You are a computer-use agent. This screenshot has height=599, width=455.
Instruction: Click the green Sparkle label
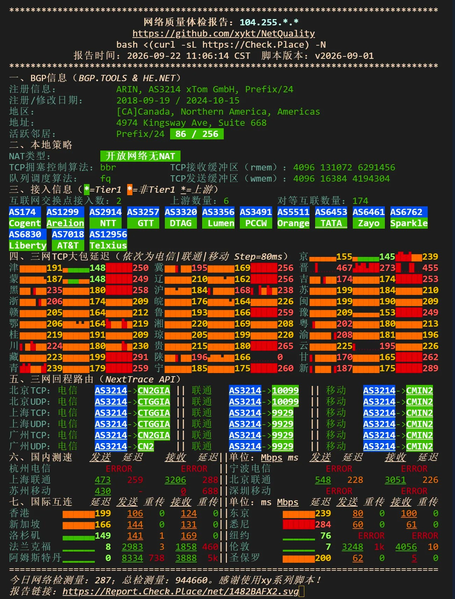[x=408, y=223]
